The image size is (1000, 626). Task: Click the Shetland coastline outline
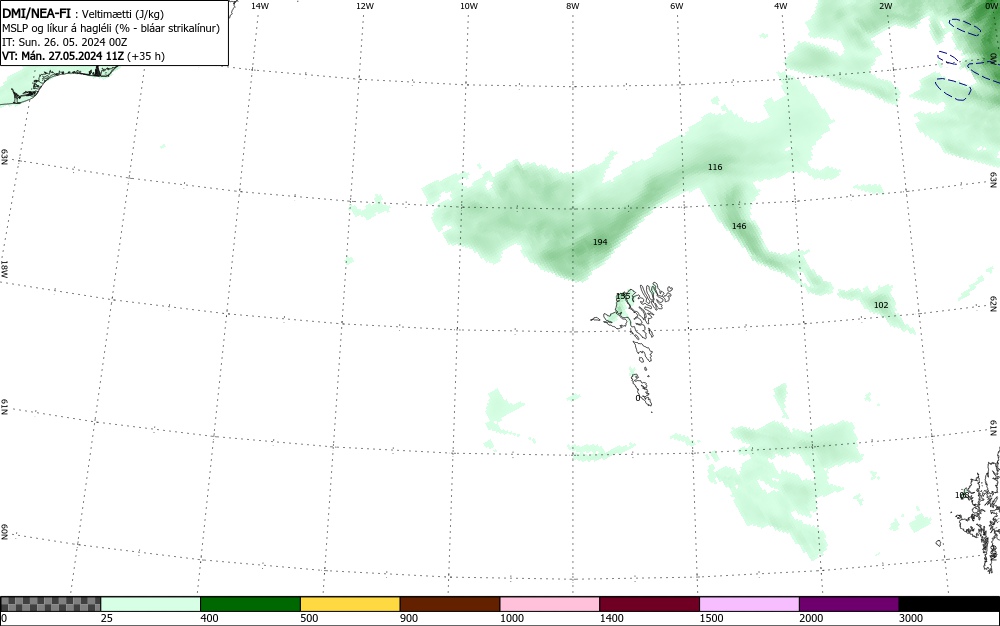pos(979,510)
